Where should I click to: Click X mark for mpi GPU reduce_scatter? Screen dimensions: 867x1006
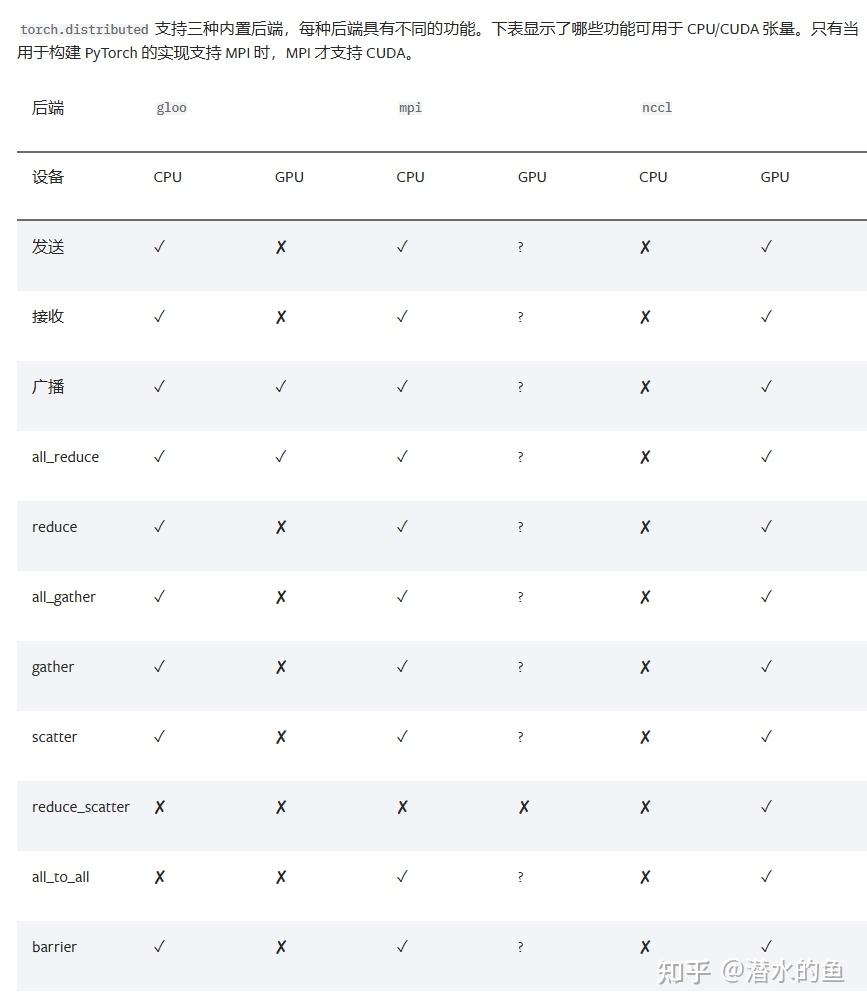click(524, 807)
